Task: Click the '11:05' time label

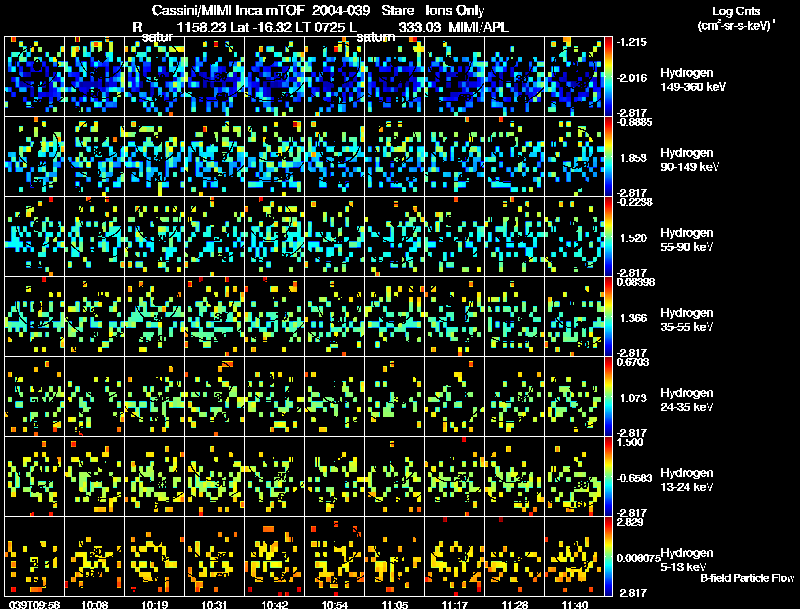Action: [x=395, y=604]
